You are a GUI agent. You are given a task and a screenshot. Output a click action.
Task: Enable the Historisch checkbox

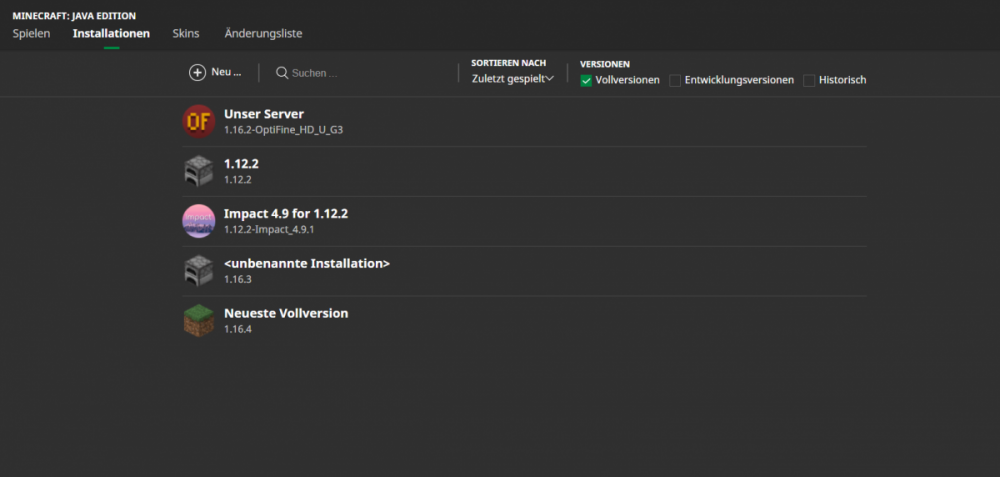point(809,80)
